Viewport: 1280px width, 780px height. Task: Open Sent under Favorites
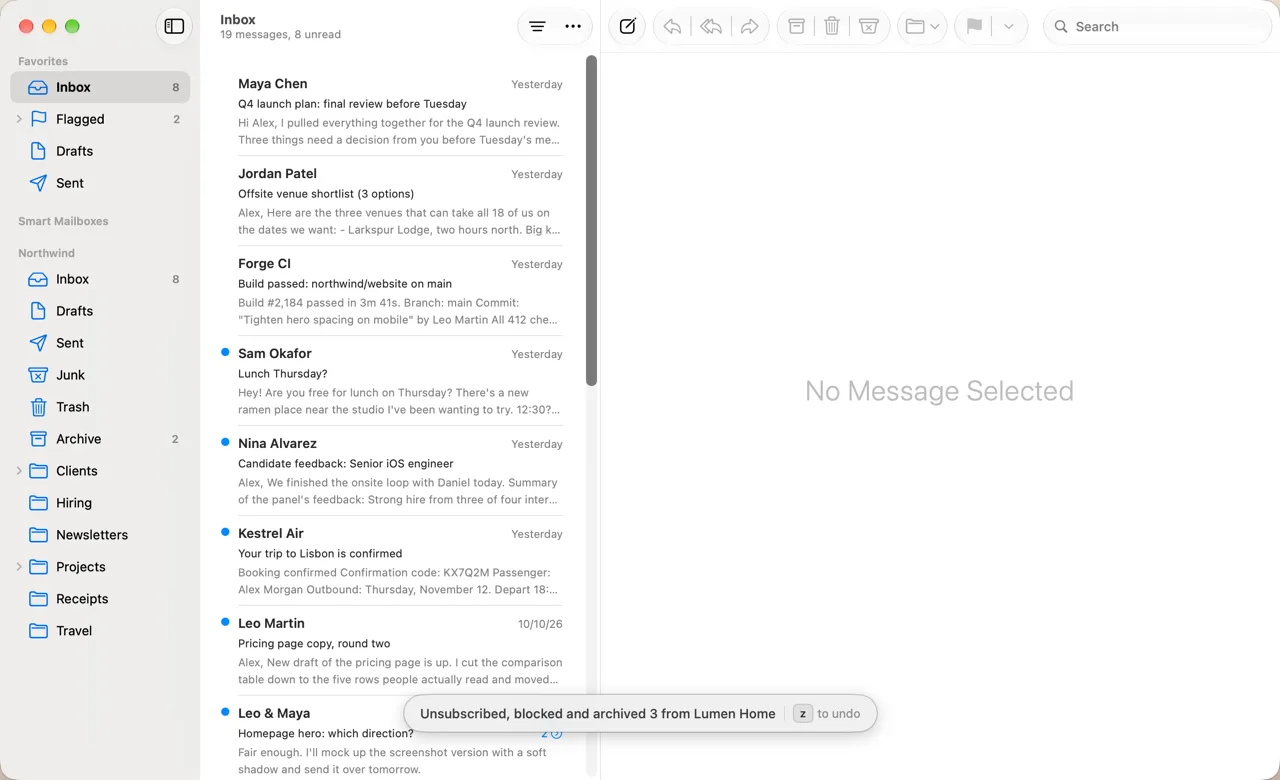[100, 183]
